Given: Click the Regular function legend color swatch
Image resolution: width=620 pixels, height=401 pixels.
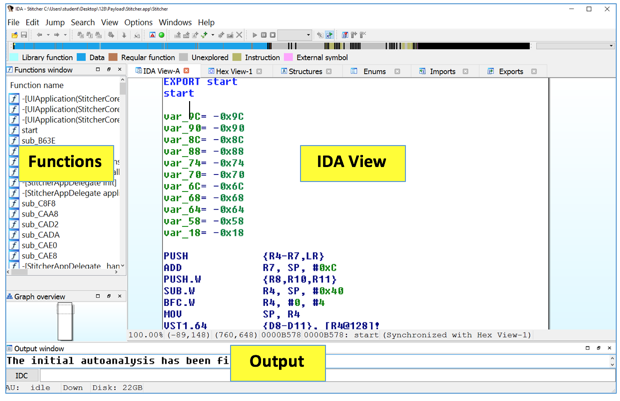Looking at the screenshot, I should (x=114, y=58).
